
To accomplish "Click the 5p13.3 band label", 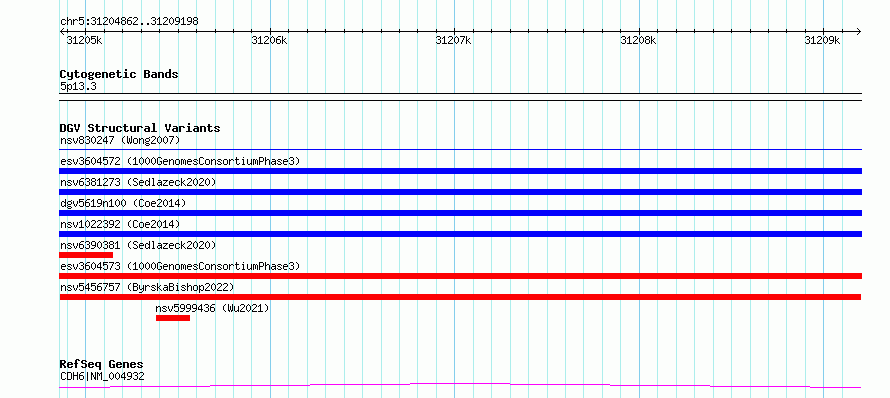I will tap(78, 87).
